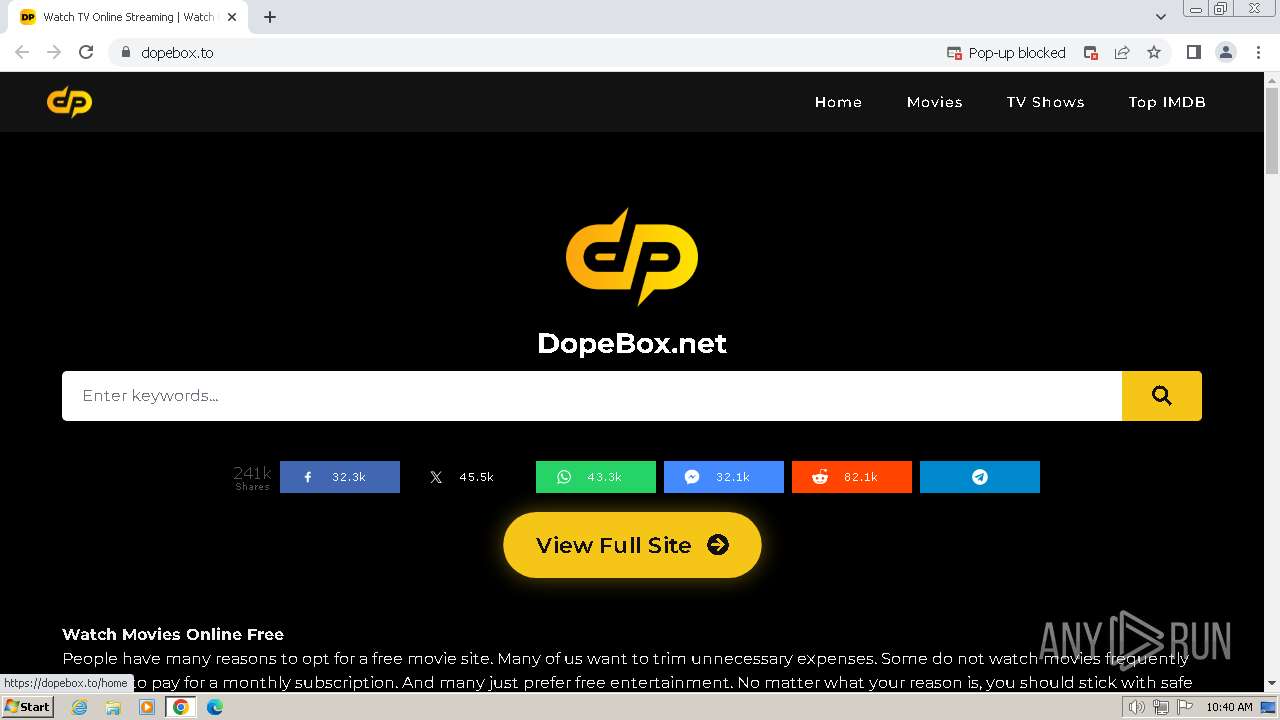The image size is (1280, 720).
Task: Open the Pop-up blocked notice
Action: pyautogui.click(x=1006, y=53)
